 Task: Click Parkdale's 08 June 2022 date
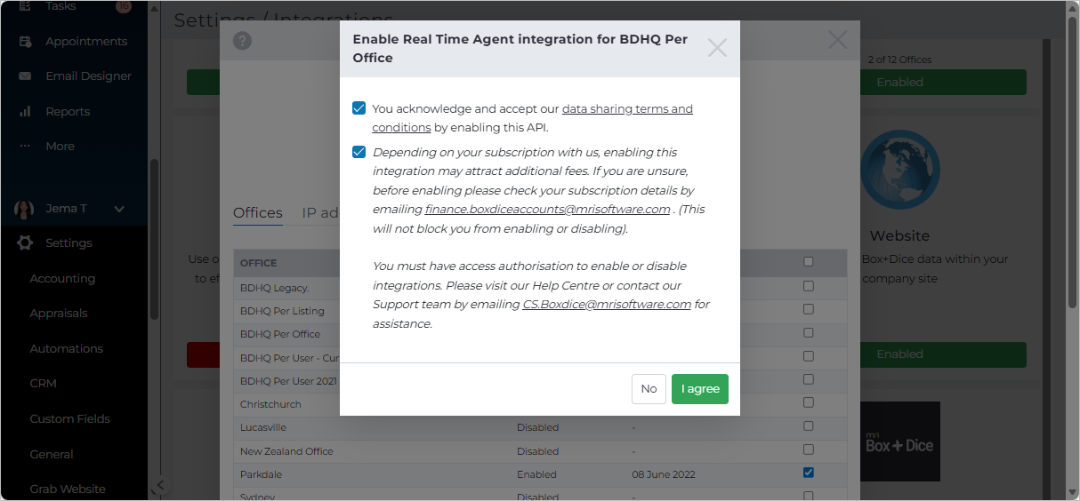[x=663, y=475]
